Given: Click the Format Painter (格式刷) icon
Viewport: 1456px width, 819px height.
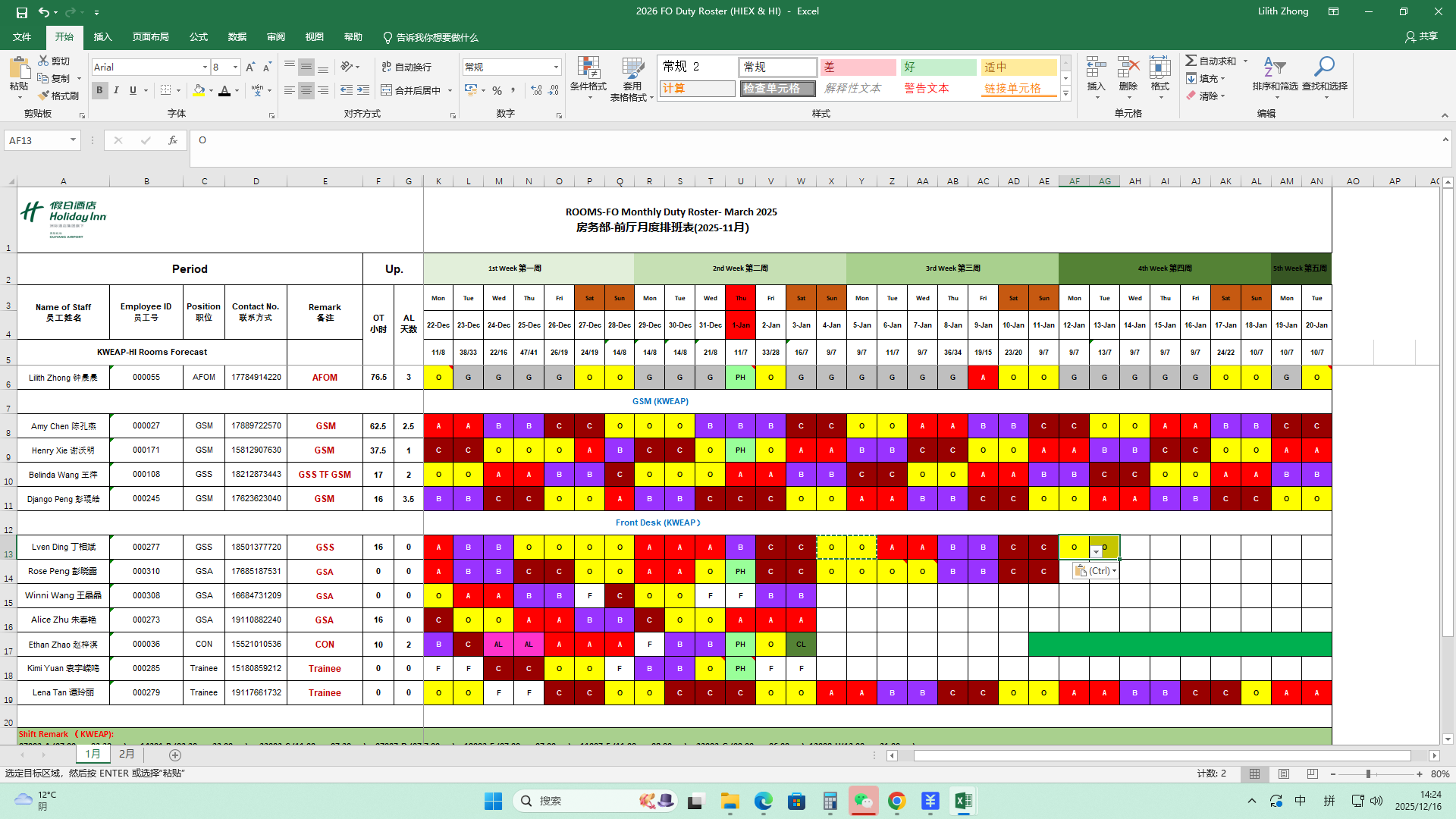Looking at the screenshot, I should click(x=44, y=96).
